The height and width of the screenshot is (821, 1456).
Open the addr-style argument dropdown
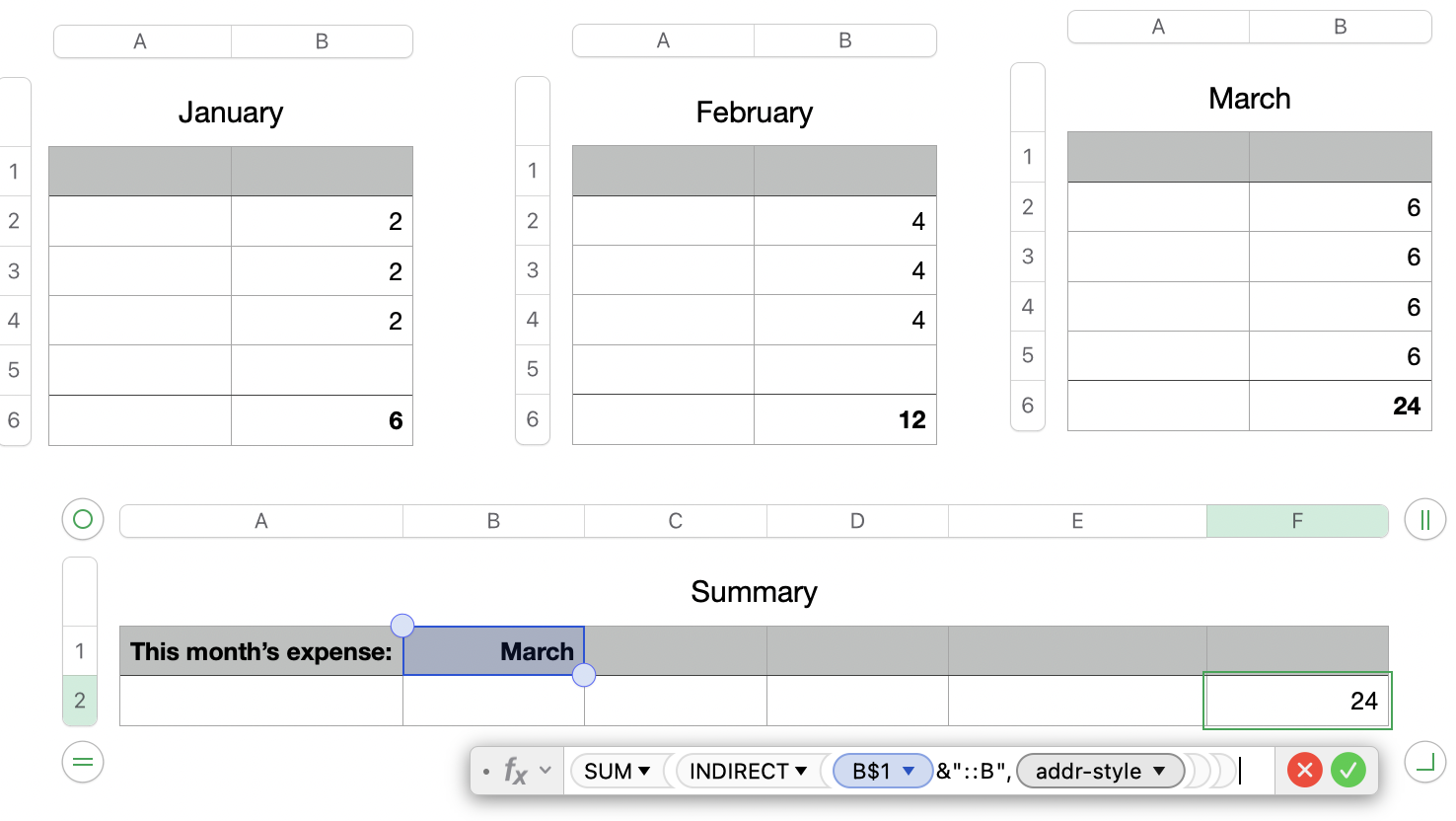click(x=1099, y=771)
